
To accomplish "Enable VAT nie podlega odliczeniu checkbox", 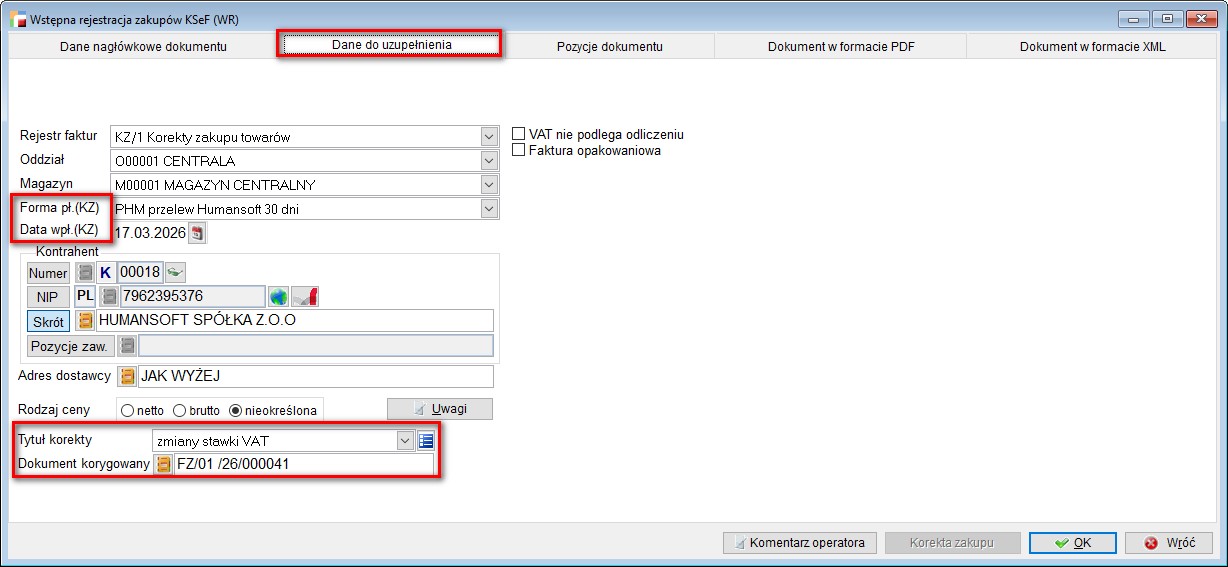I will click(x=518, y=134).
